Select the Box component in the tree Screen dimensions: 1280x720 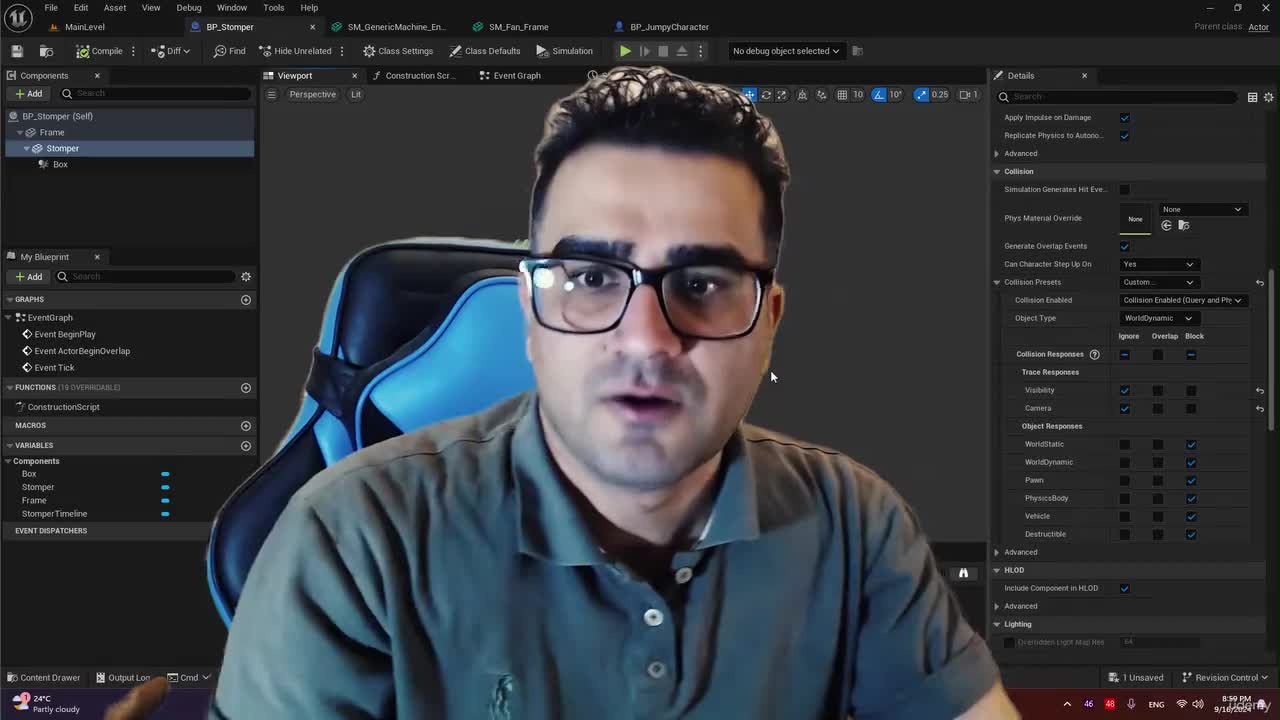click(x=60, y=164)
